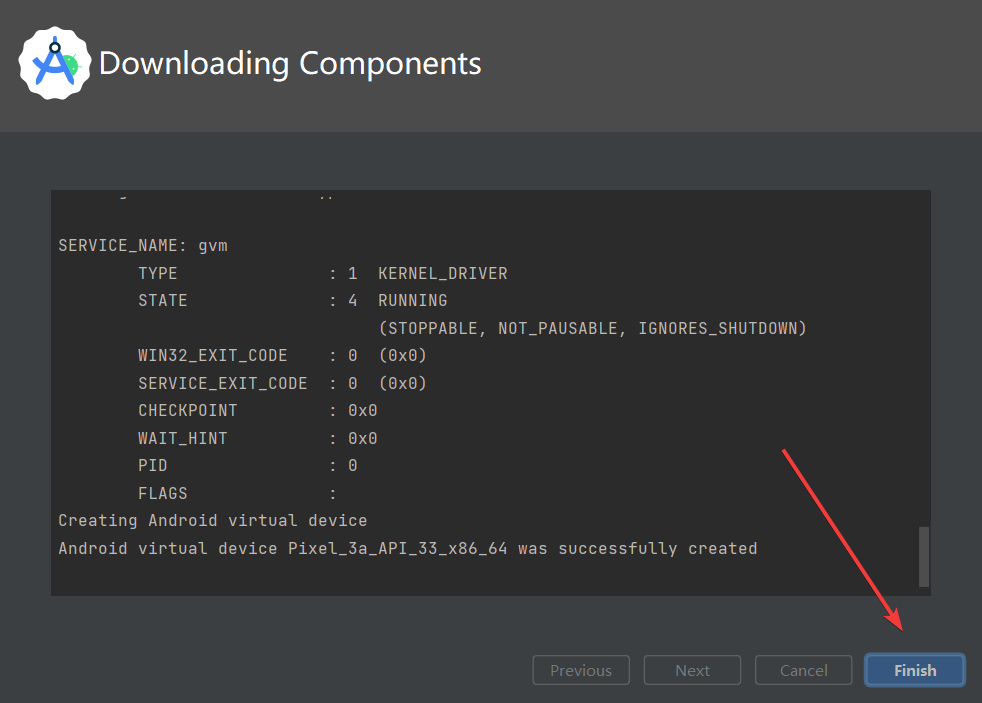The width and height of the screenshot is (982, 703).
Task: Click the 'FLAGS' label
Action: point(163,493)
